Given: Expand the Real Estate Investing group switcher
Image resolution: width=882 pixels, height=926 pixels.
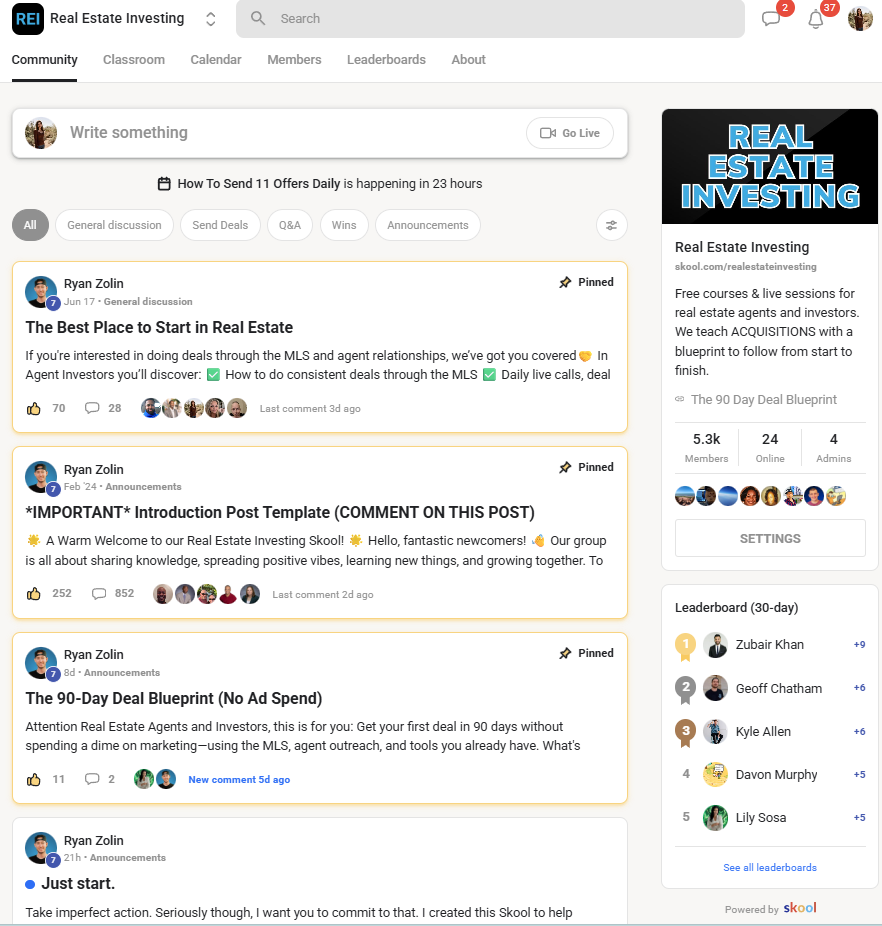Looking at the screenshot, I should point(210,19).
